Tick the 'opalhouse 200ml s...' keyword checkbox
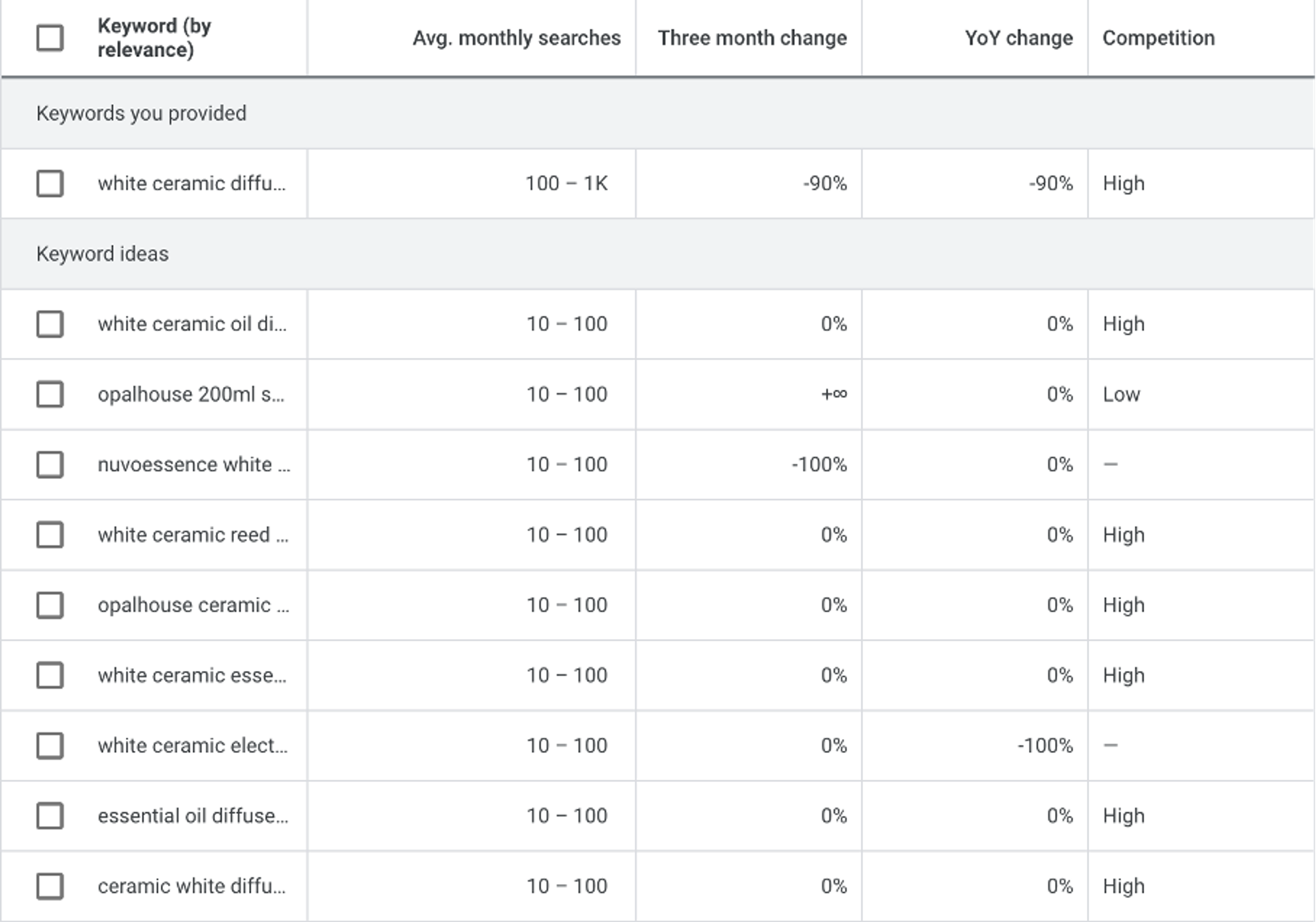The width and height of the screenshot is (1316, 922). point(50,395)
